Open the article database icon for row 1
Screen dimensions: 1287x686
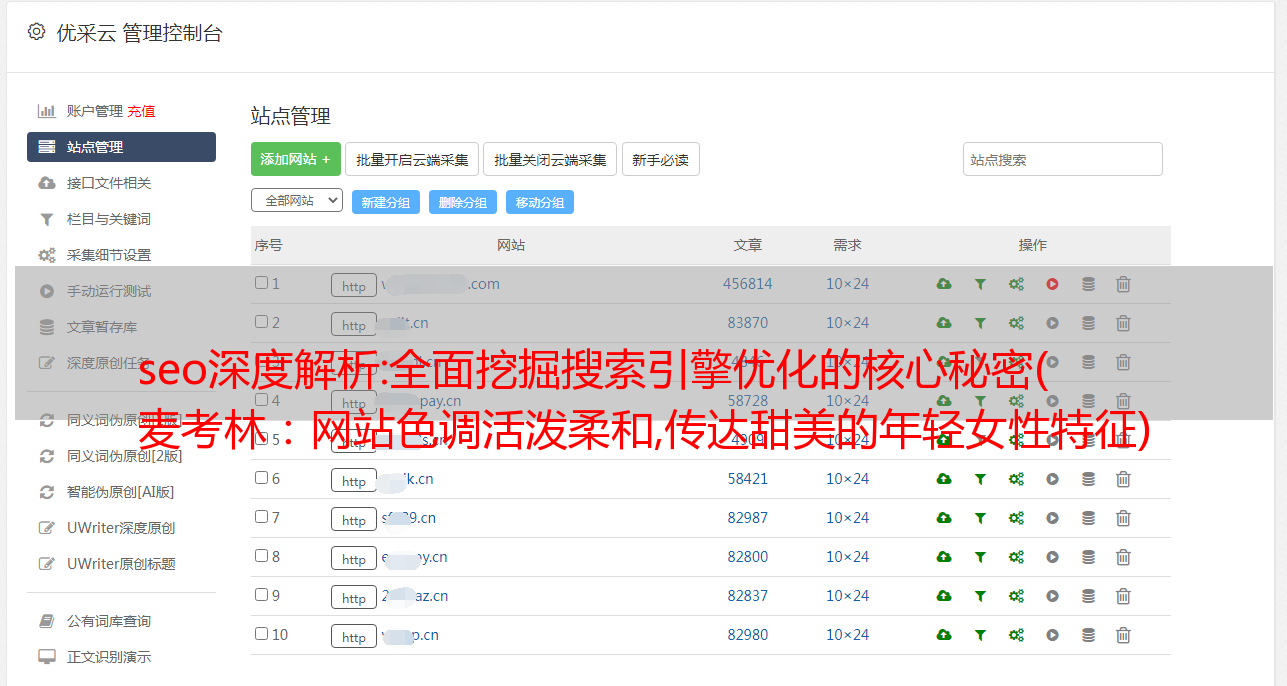(1088, 284)
